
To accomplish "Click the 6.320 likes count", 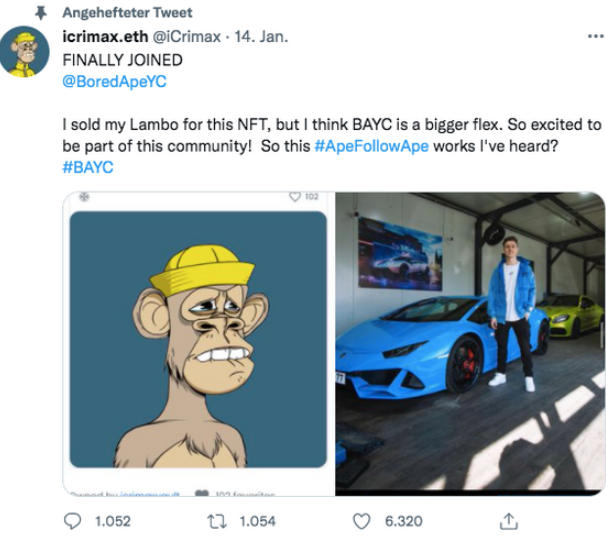I will tap(403, 521).
